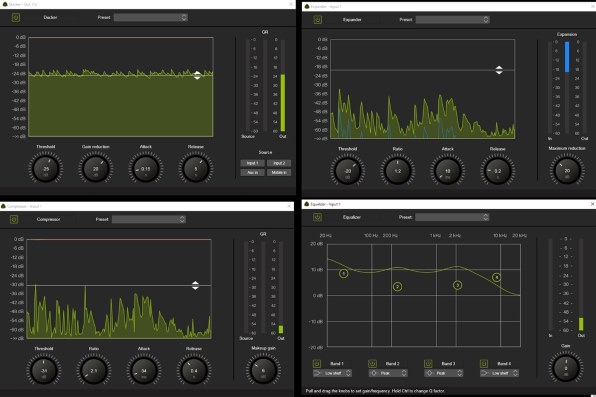The image size is (596, 397).
Task: Click the Ducker Attack knob
Action: 146,168
